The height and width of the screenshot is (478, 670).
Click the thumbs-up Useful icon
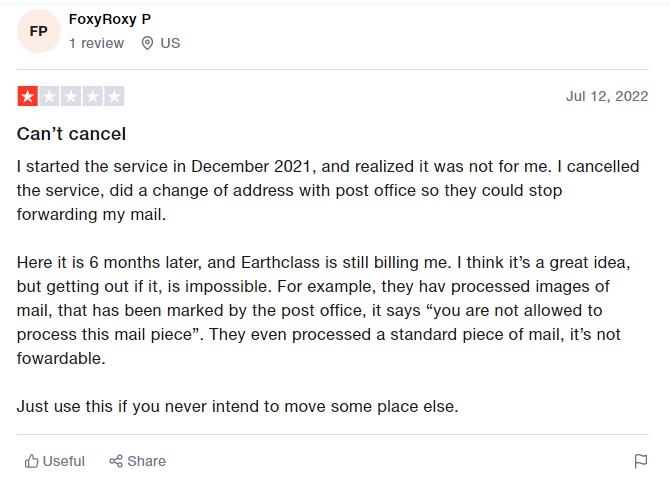pos(32,461)
